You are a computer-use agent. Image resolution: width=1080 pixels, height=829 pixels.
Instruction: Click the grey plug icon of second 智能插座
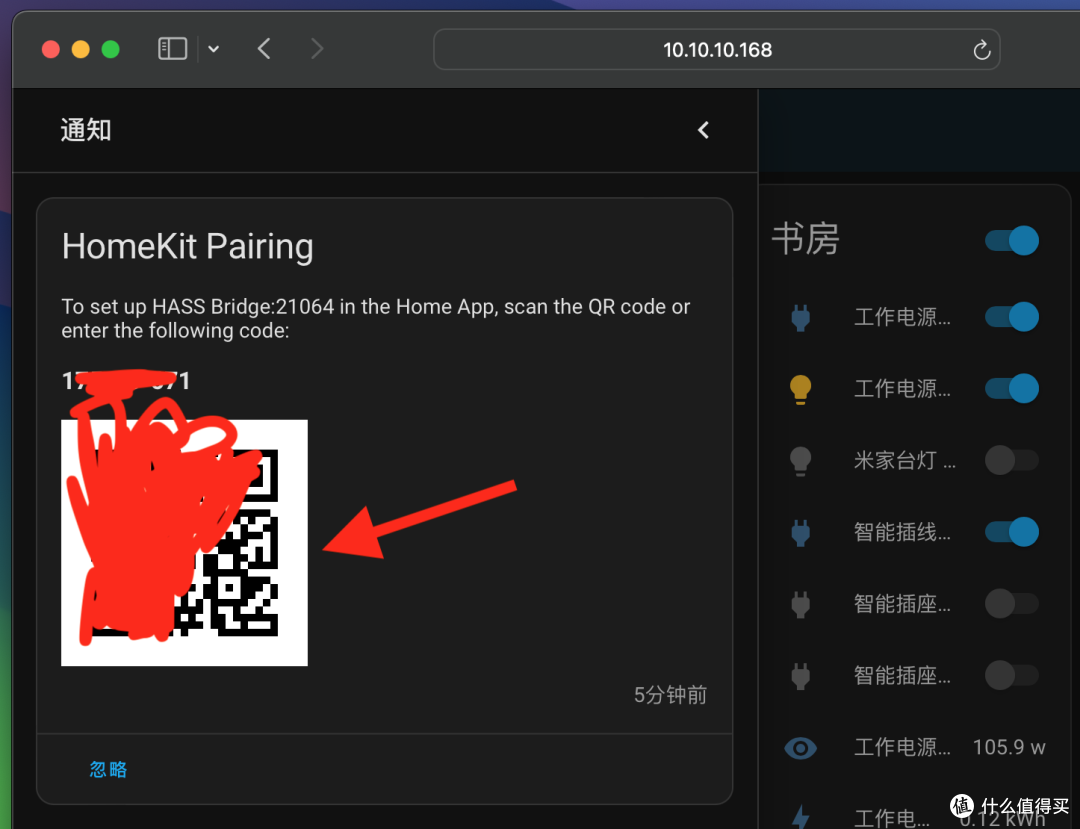800,675
